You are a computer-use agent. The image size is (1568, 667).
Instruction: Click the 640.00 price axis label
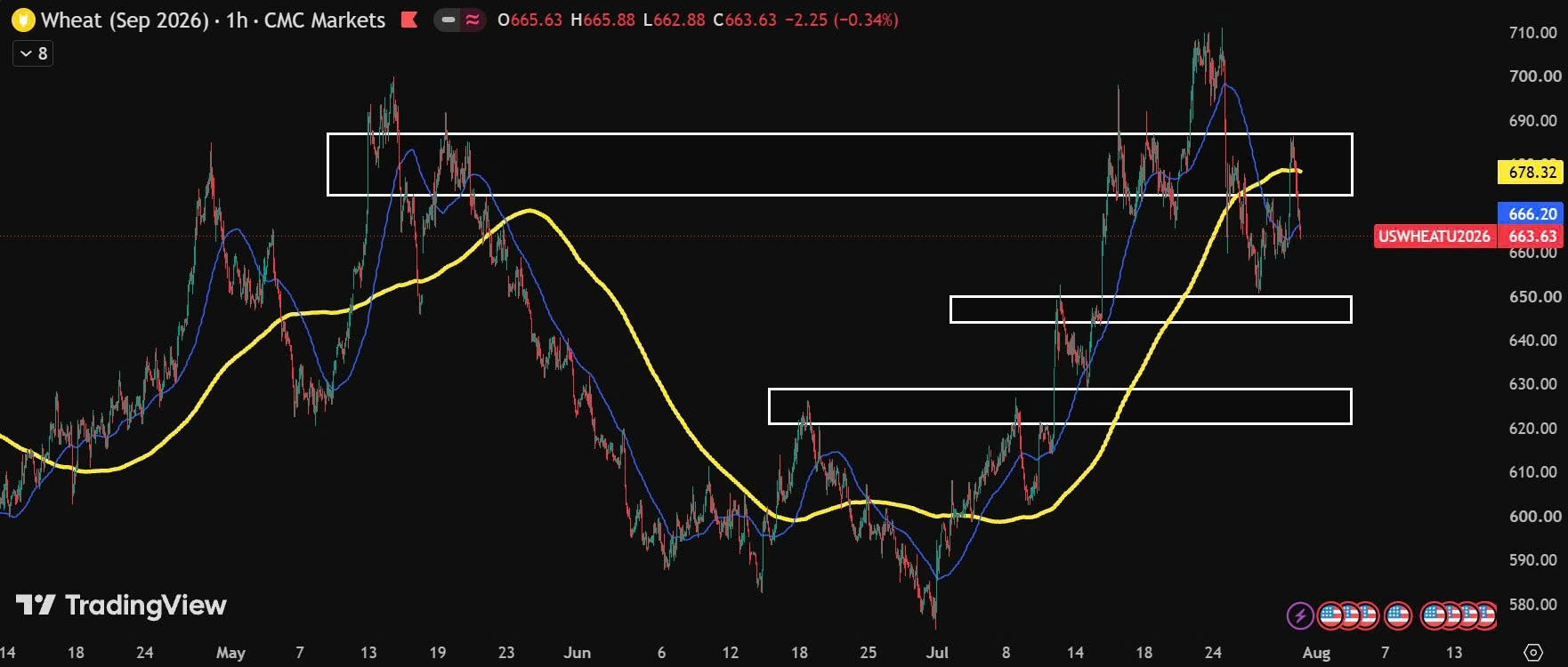[x=1533, y=341]
